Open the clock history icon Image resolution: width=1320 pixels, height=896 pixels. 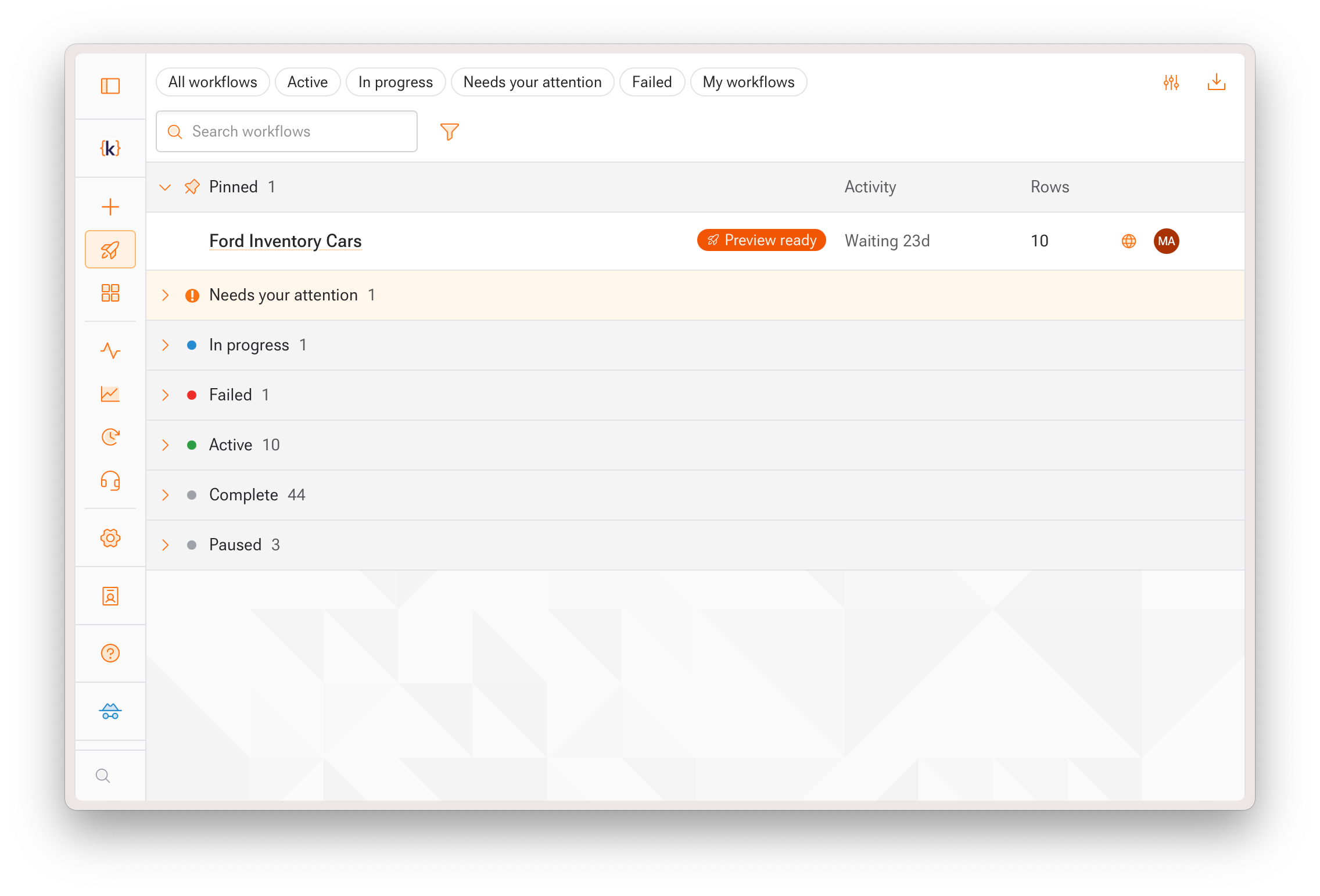point(110,437)
